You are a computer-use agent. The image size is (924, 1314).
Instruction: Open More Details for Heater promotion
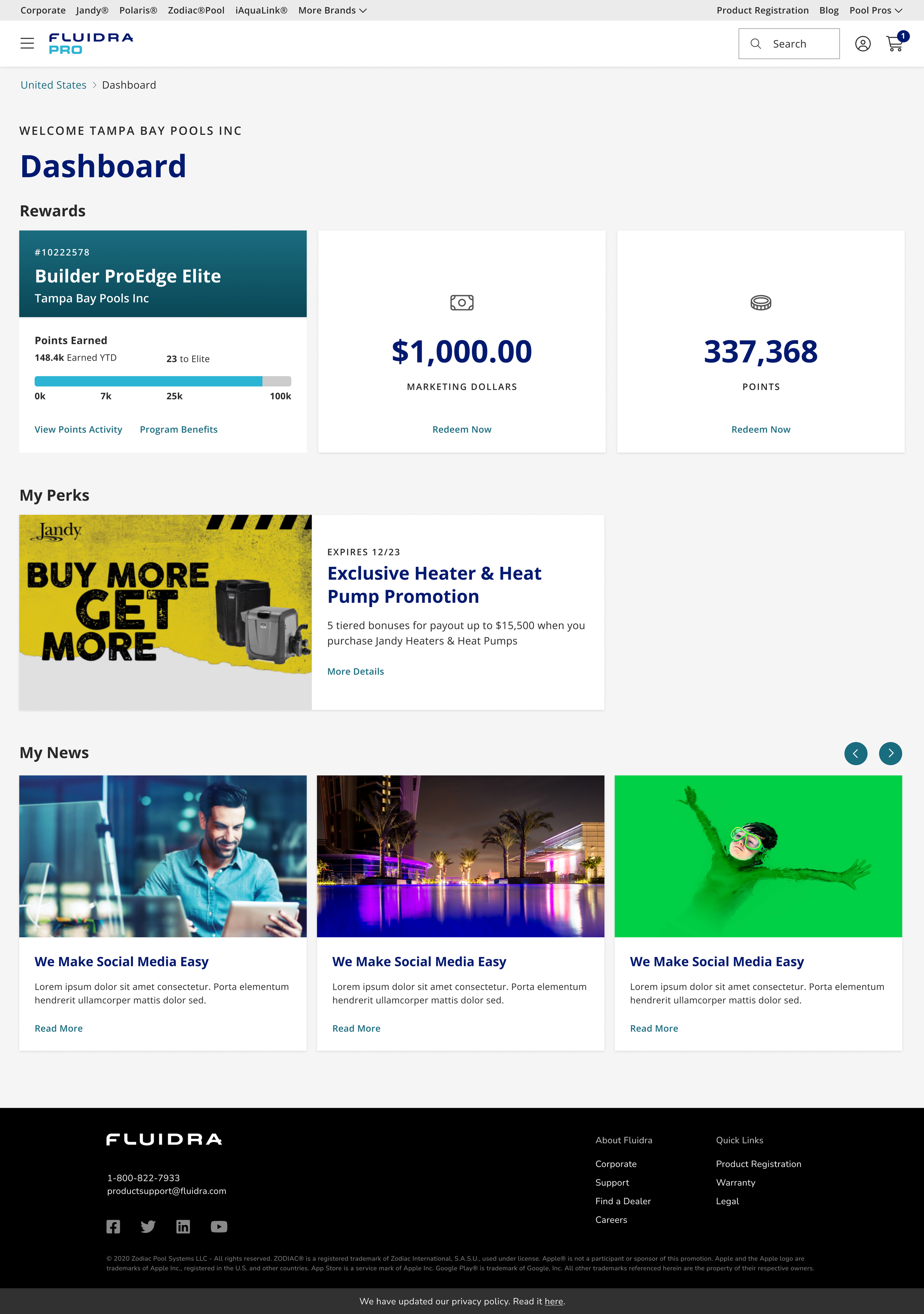(x=355, y=671)
